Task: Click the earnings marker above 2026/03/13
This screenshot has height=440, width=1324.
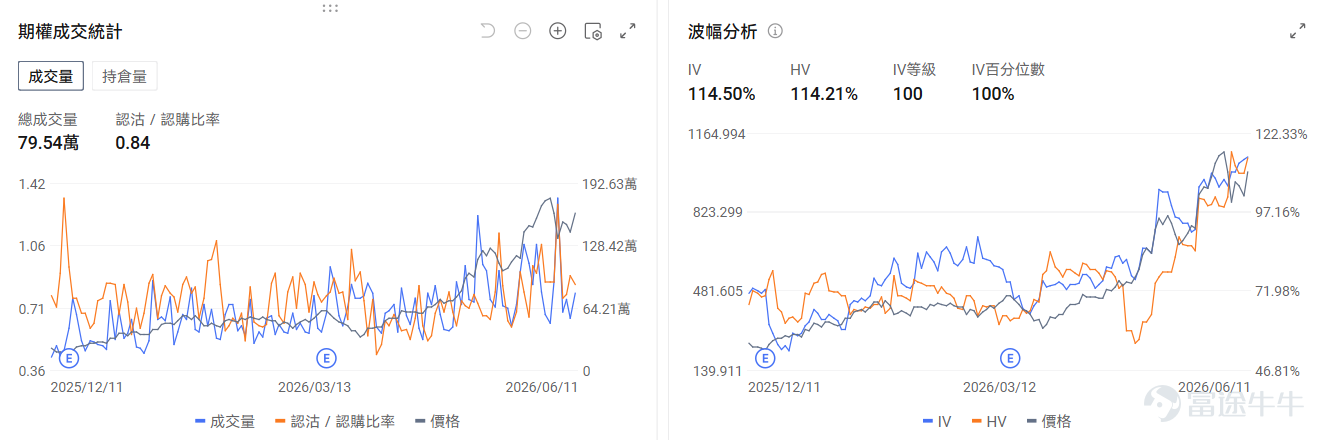Action: point(325,357)
